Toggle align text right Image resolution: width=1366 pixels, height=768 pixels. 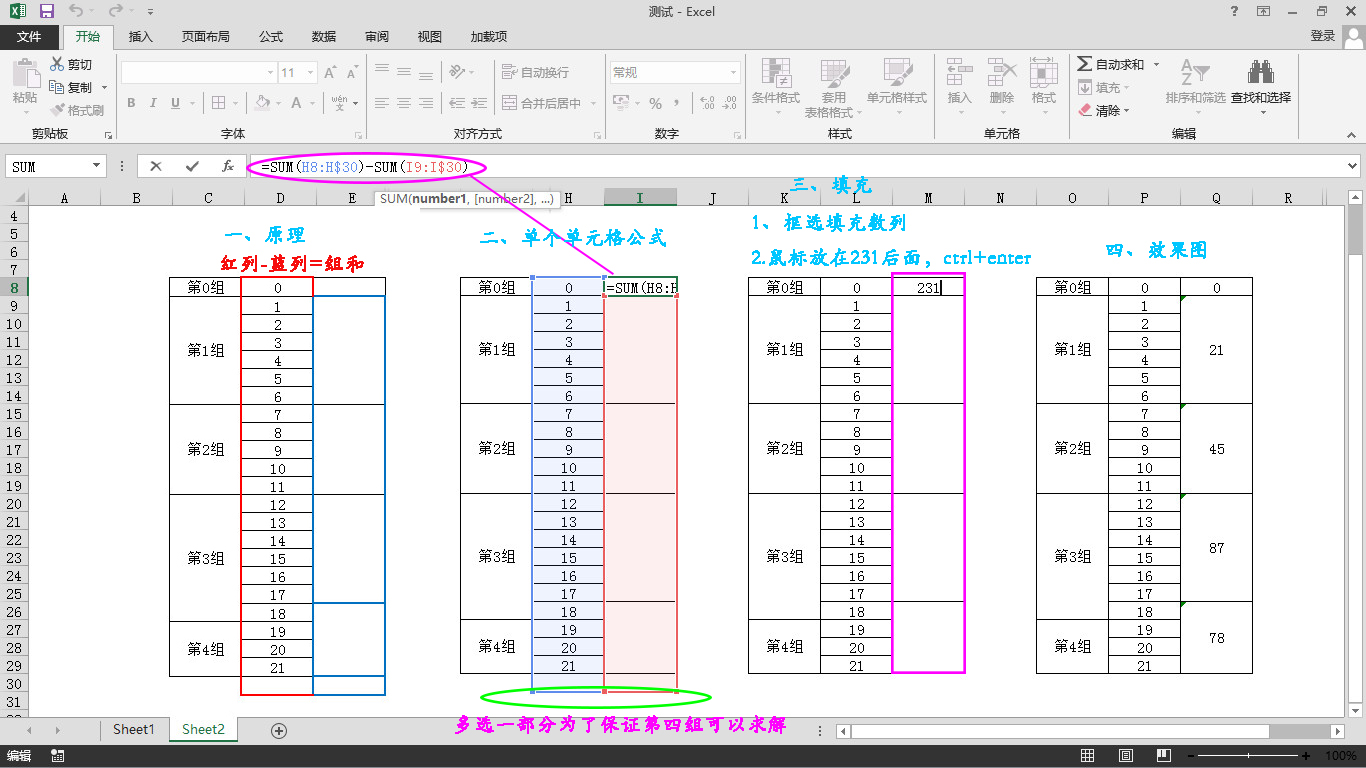click(427, 103)
